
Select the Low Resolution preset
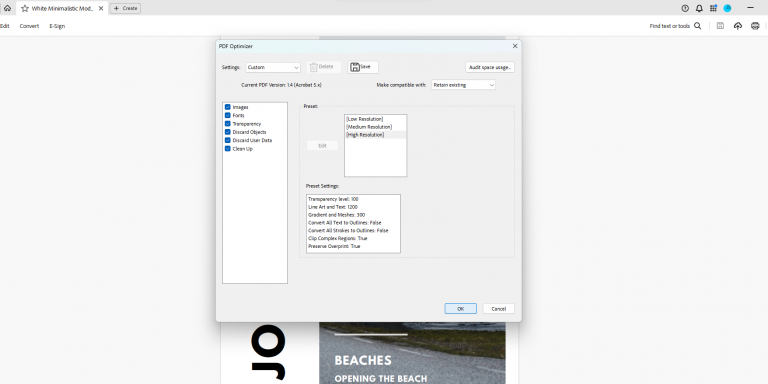(x=364, y=119)
